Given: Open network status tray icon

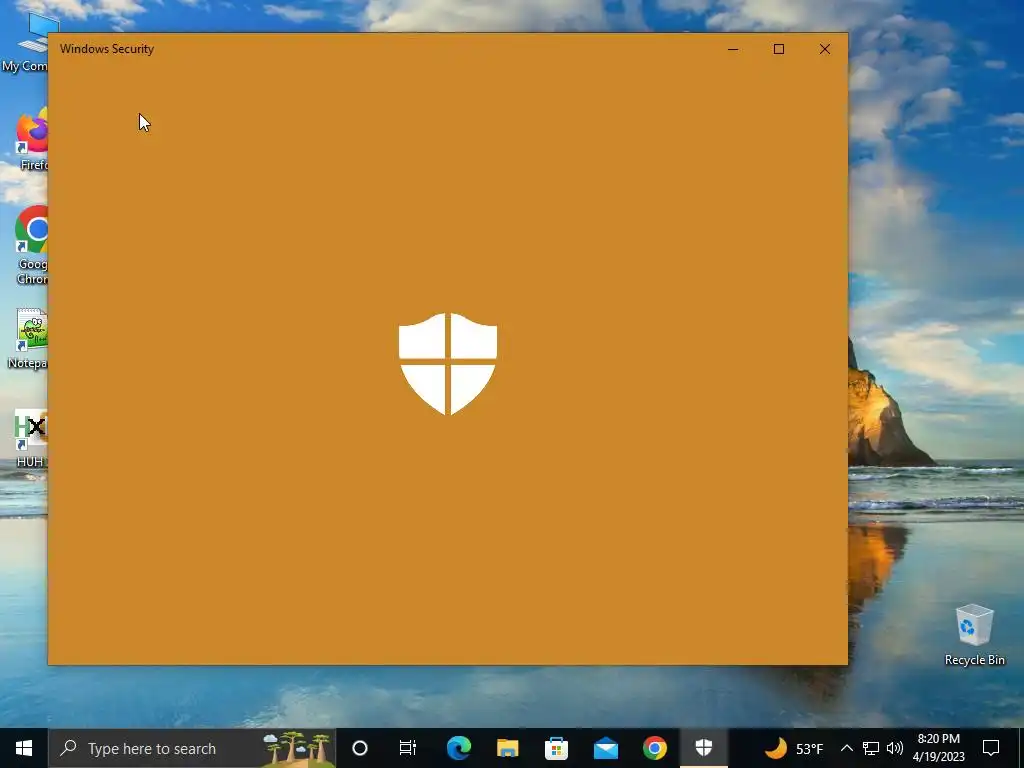Looking at the screenshot, I should pos(871,748).
